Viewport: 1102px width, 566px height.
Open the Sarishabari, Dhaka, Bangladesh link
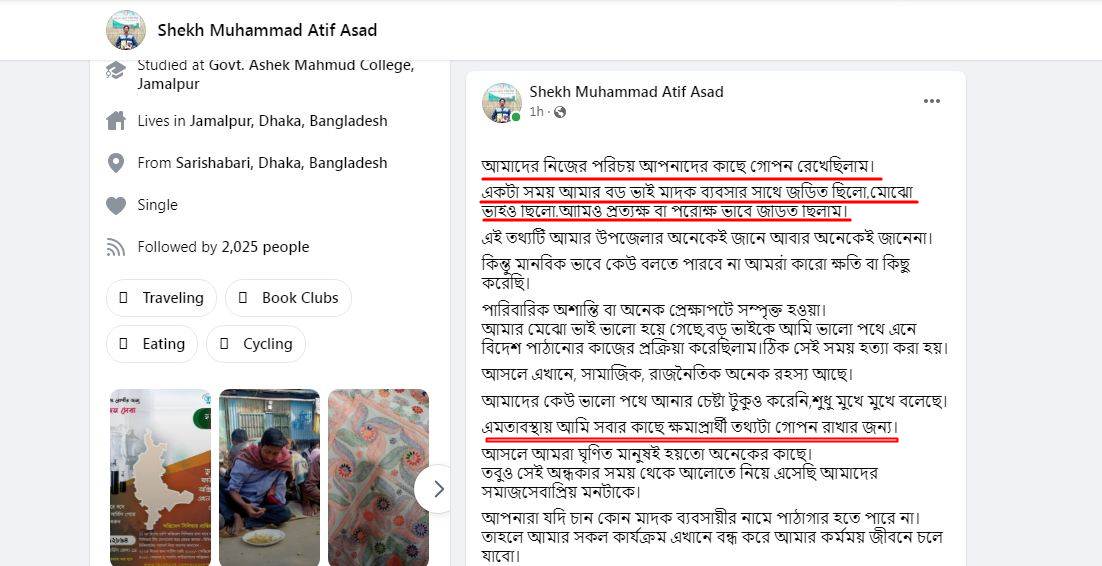[281, 163]
